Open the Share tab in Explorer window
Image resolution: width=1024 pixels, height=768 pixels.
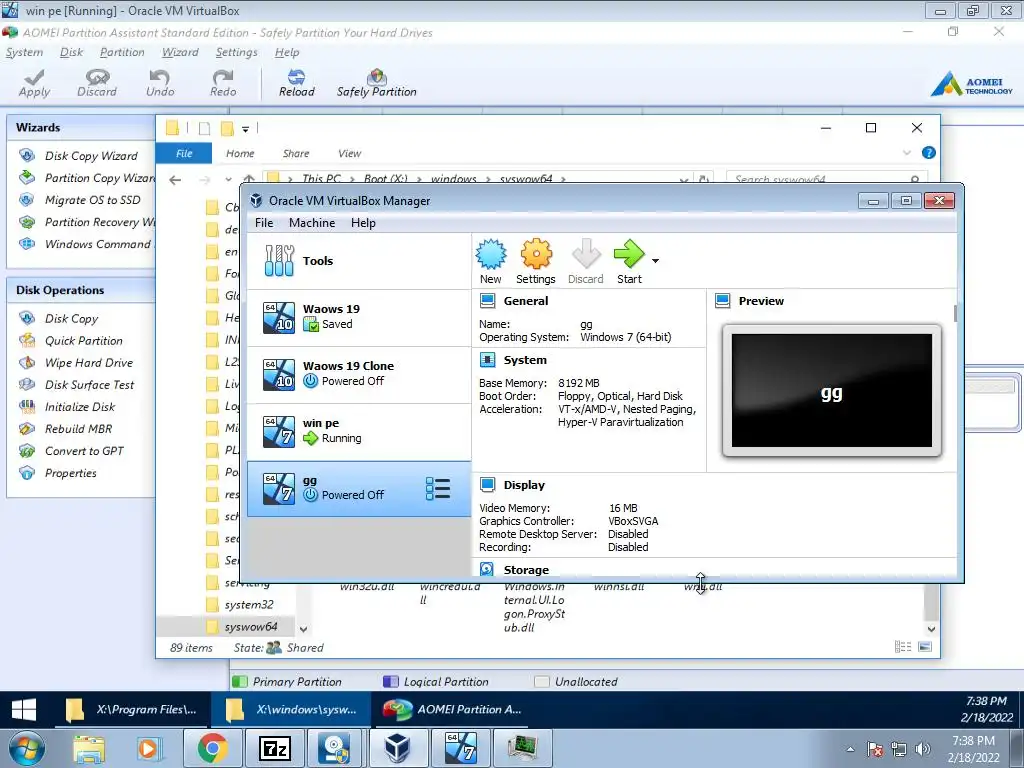click(x=296, y=153)
